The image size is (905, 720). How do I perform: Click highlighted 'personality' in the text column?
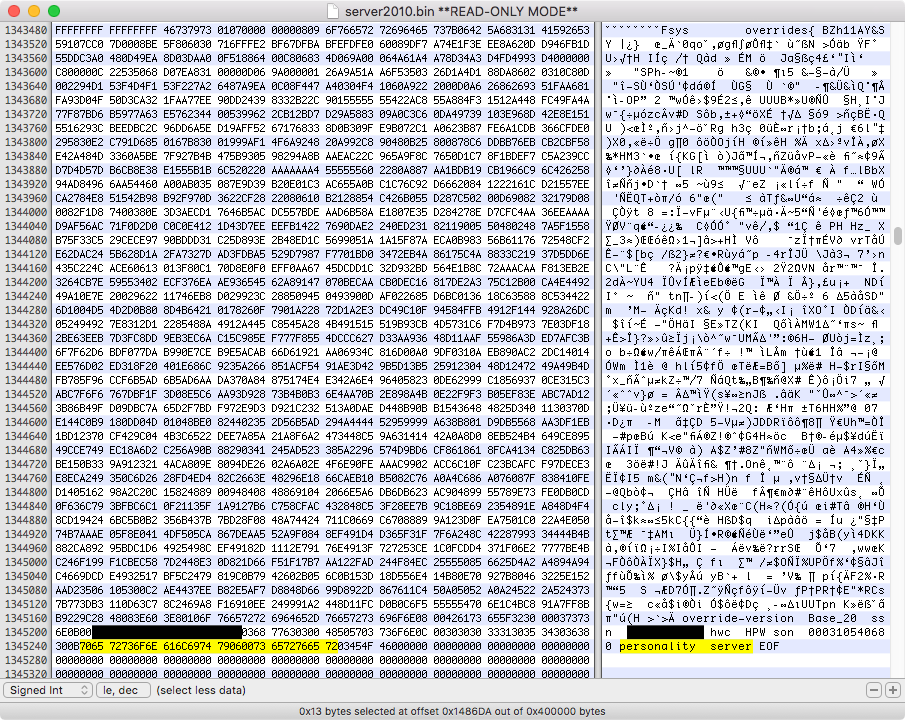pyautogui.click(x=657, y=646)
